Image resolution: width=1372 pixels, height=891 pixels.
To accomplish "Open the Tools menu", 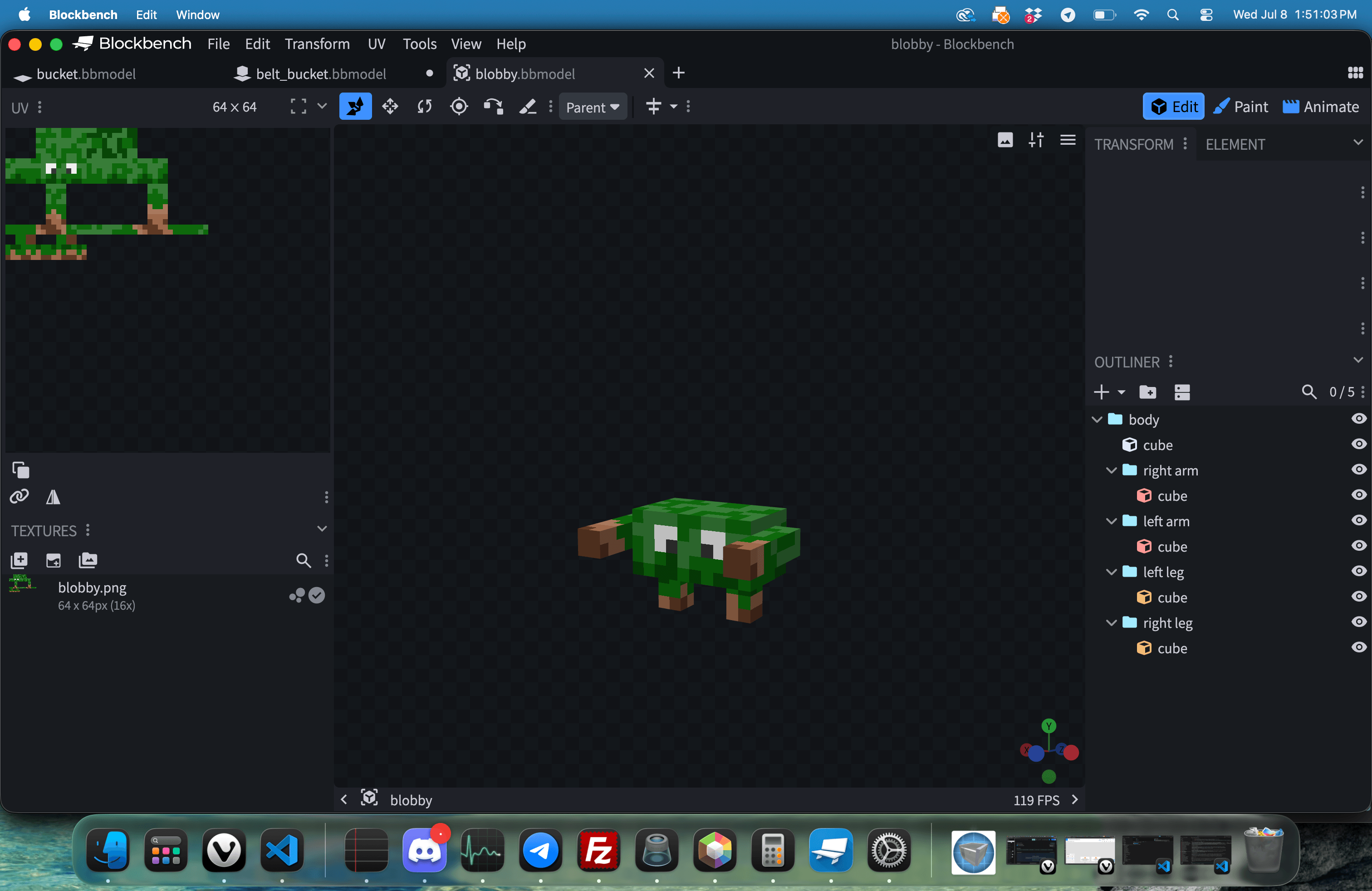I will pos(419,44).
